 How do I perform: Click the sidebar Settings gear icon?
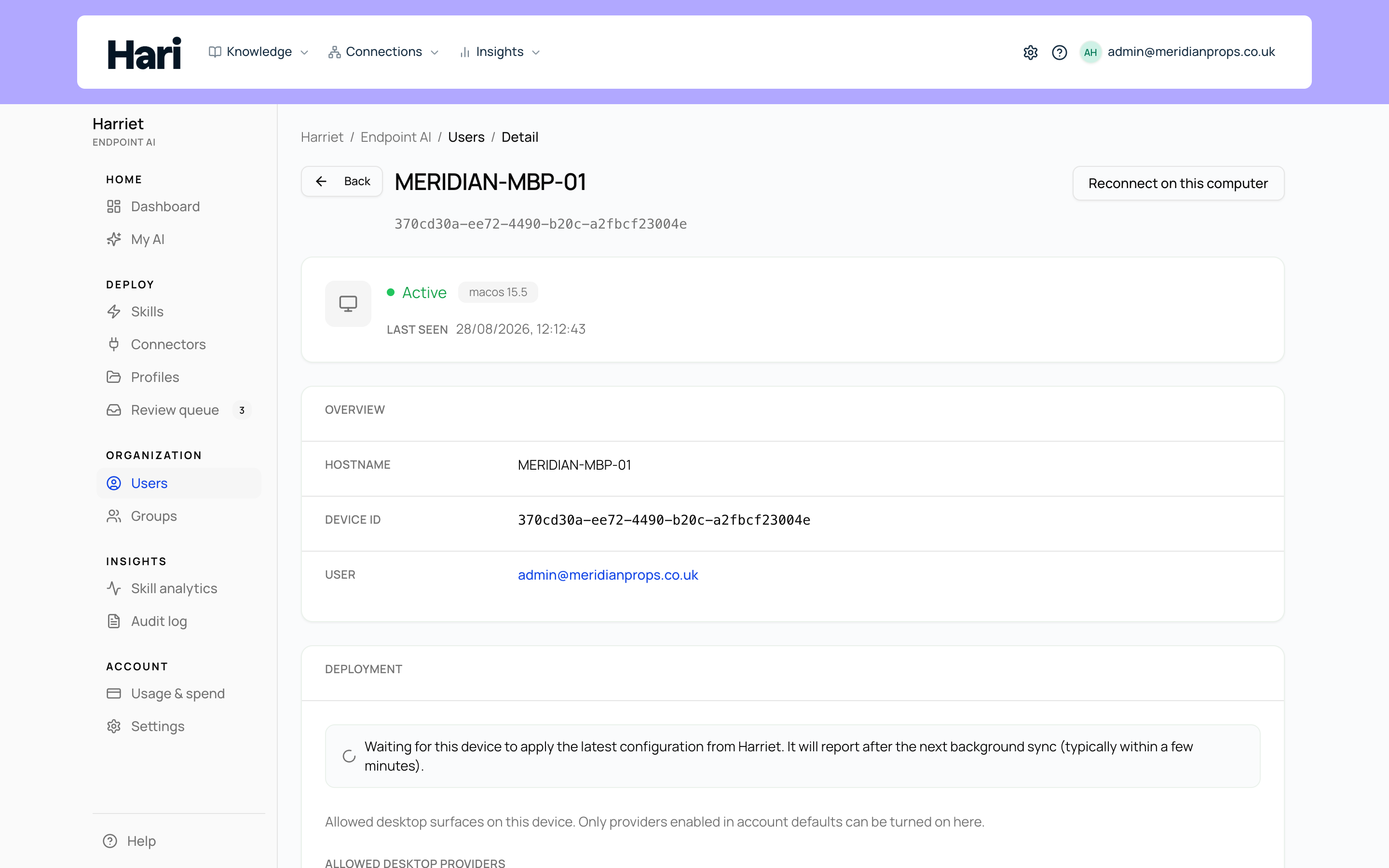(114, 726)
